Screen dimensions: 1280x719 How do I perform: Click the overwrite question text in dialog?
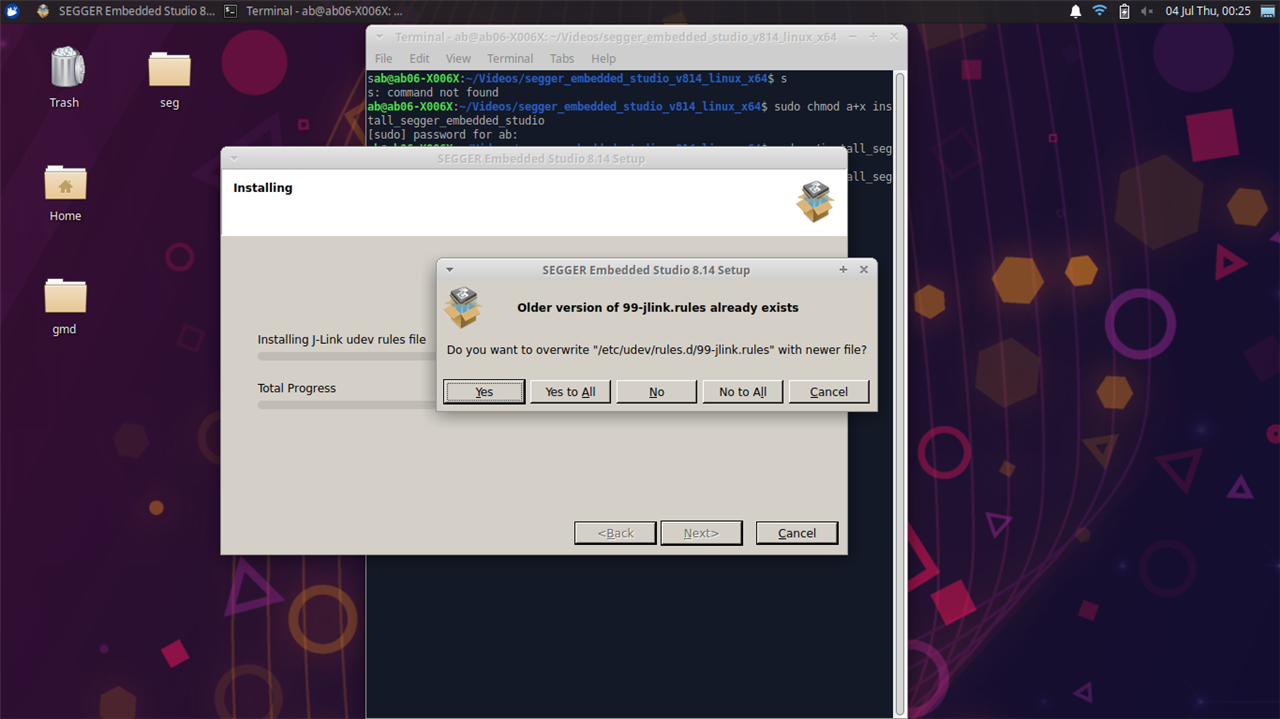point(657,350)
